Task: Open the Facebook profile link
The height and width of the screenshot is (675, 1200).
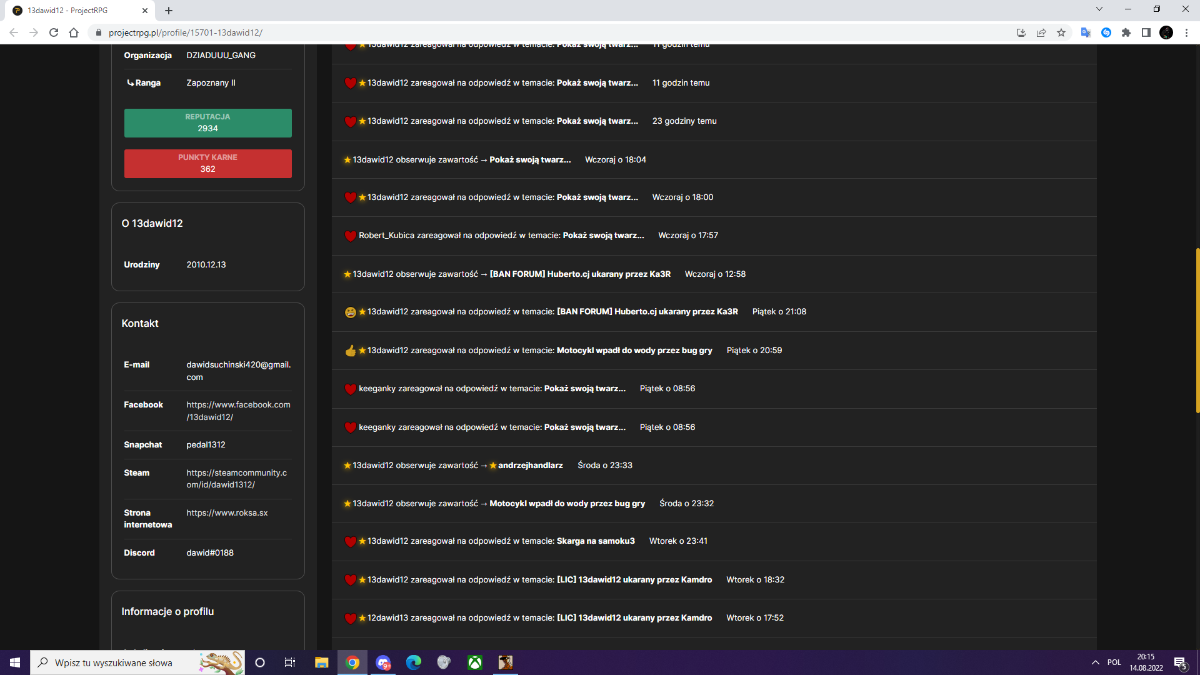Action: 238,410
